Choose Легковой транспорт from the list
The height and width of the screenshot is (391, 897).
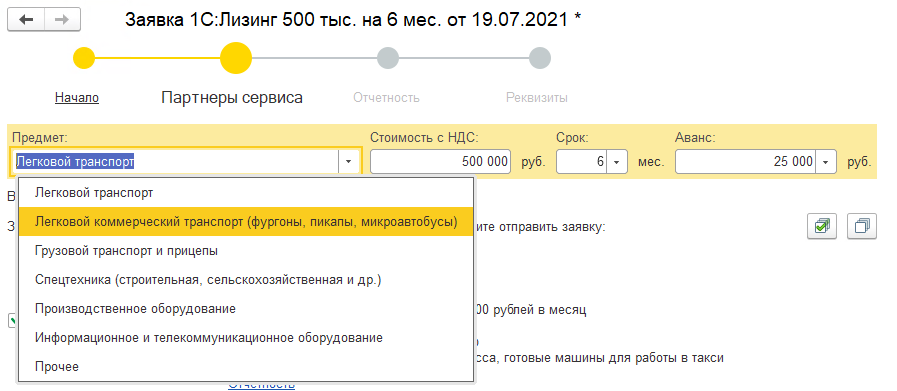(246, 193)
